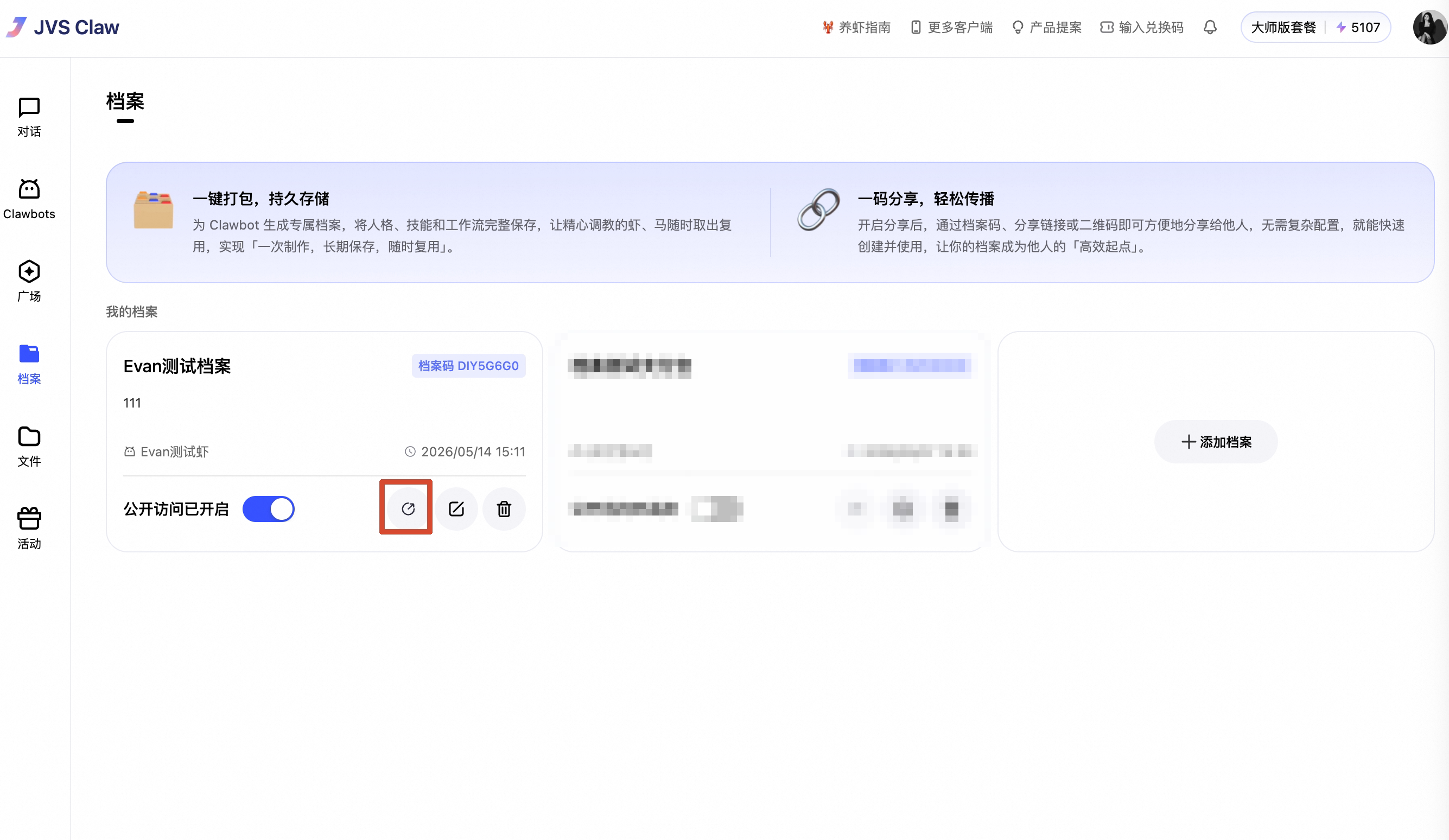Screen dimensions: 1449x840
Task: Toggle public access on blurred second card
Action: pos(717,509)
